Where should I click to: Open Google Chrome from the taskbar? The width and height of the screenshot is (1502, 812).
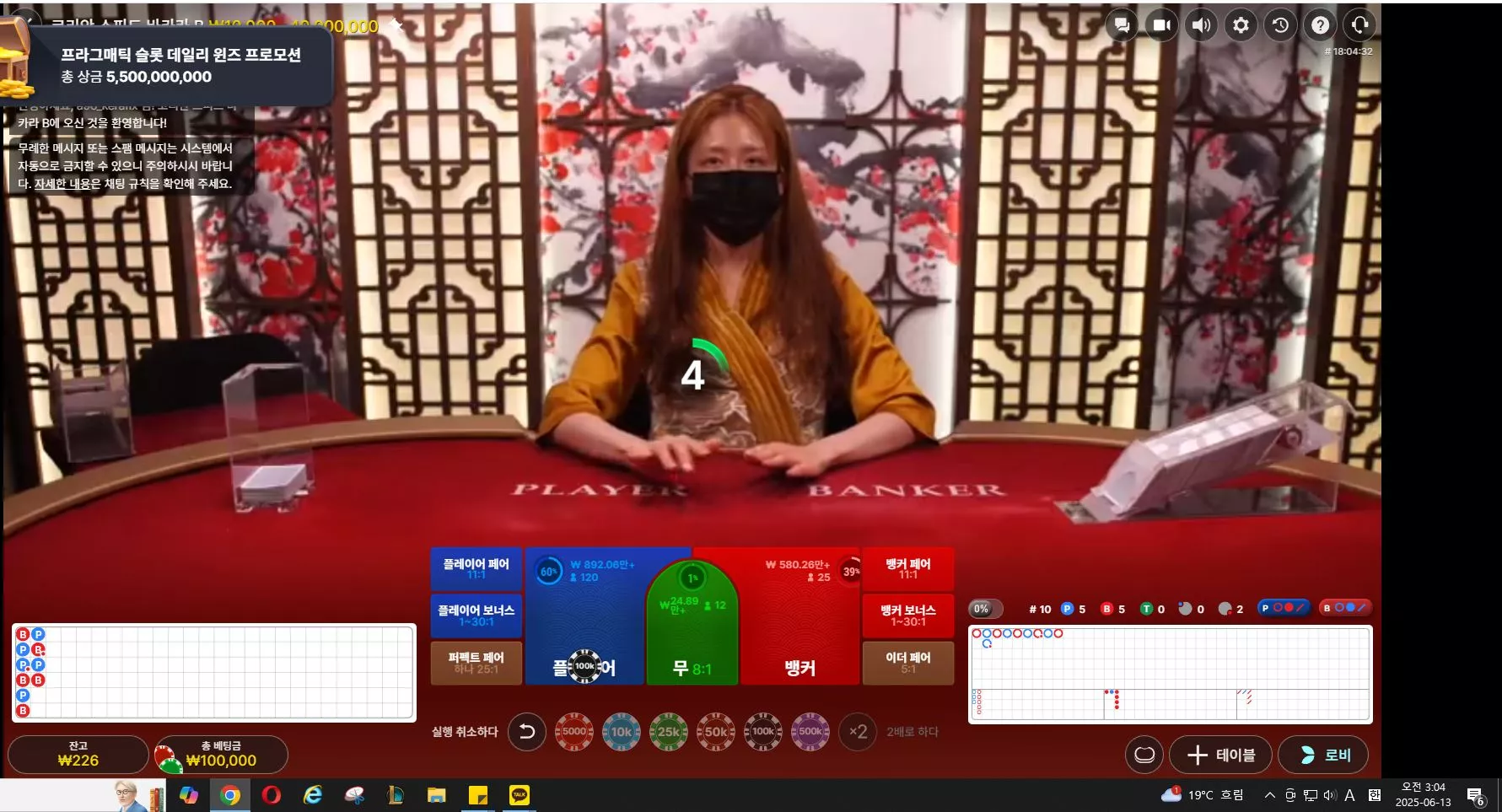click(229, 795)
